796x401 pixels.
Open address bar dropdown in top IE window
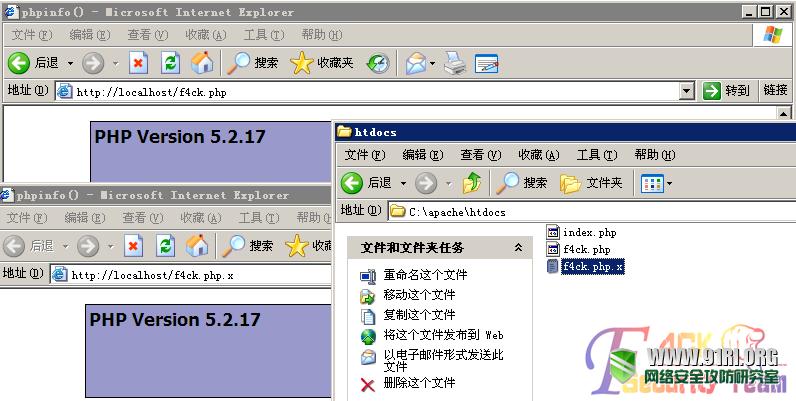(x=686, y=91)
